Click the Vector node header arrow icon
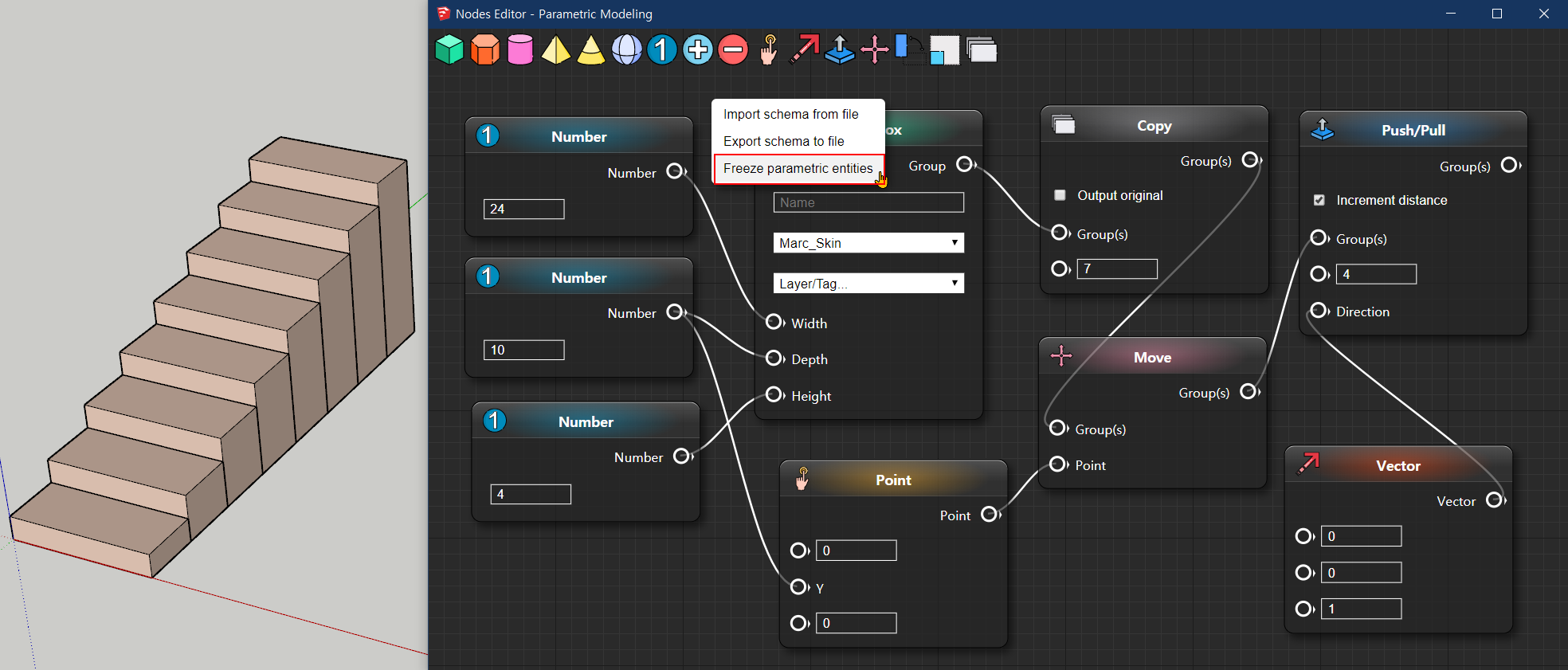The image size is (1568, 670). click(x=1309, y=463)
